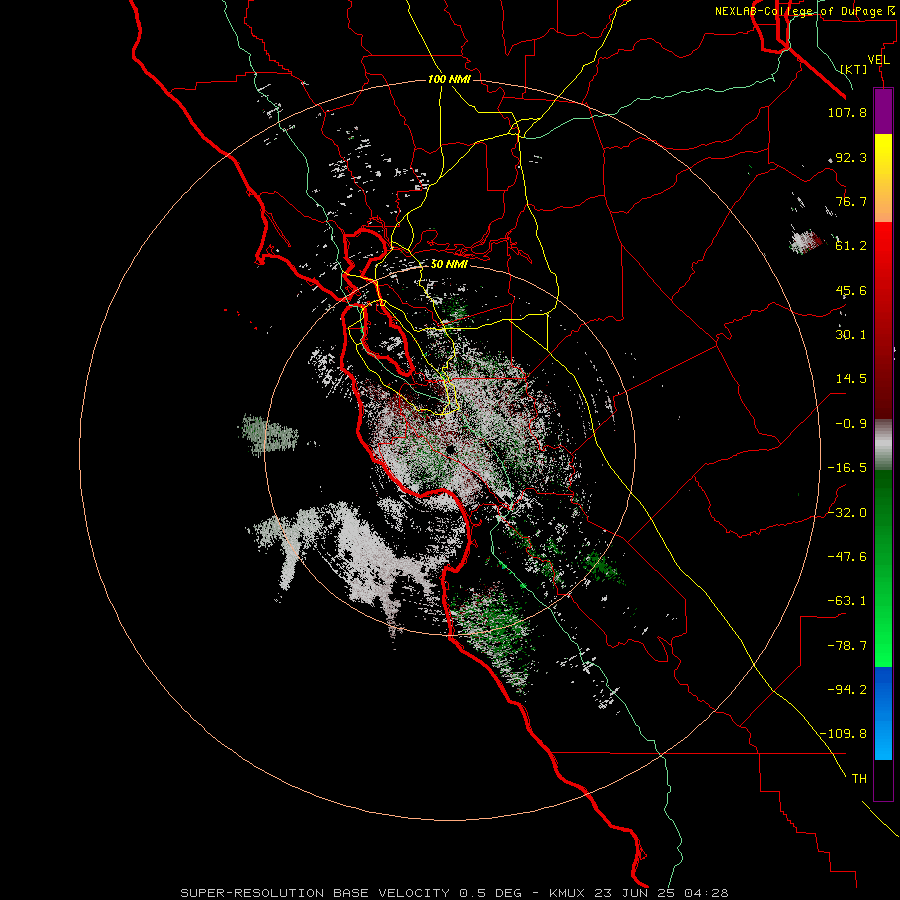Image resolution: width=900 pixels, height=900 pixels.
Task: Click the 76.7 velocity scale value
Action: 851,201
